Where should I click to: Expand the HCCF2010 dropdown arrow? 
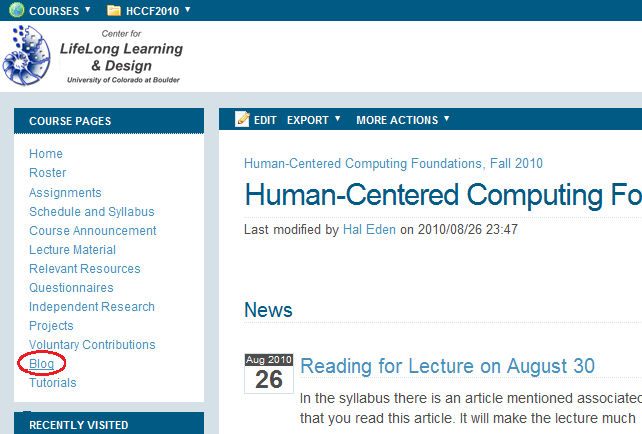click(x=188, y=9)
